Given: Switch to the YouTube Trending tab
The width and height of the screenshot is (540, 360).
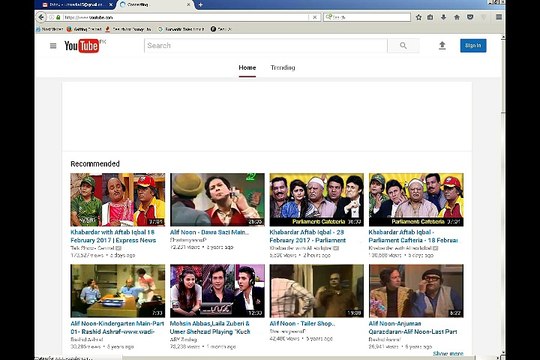Looking at the screenshot, I should point(283,68).
